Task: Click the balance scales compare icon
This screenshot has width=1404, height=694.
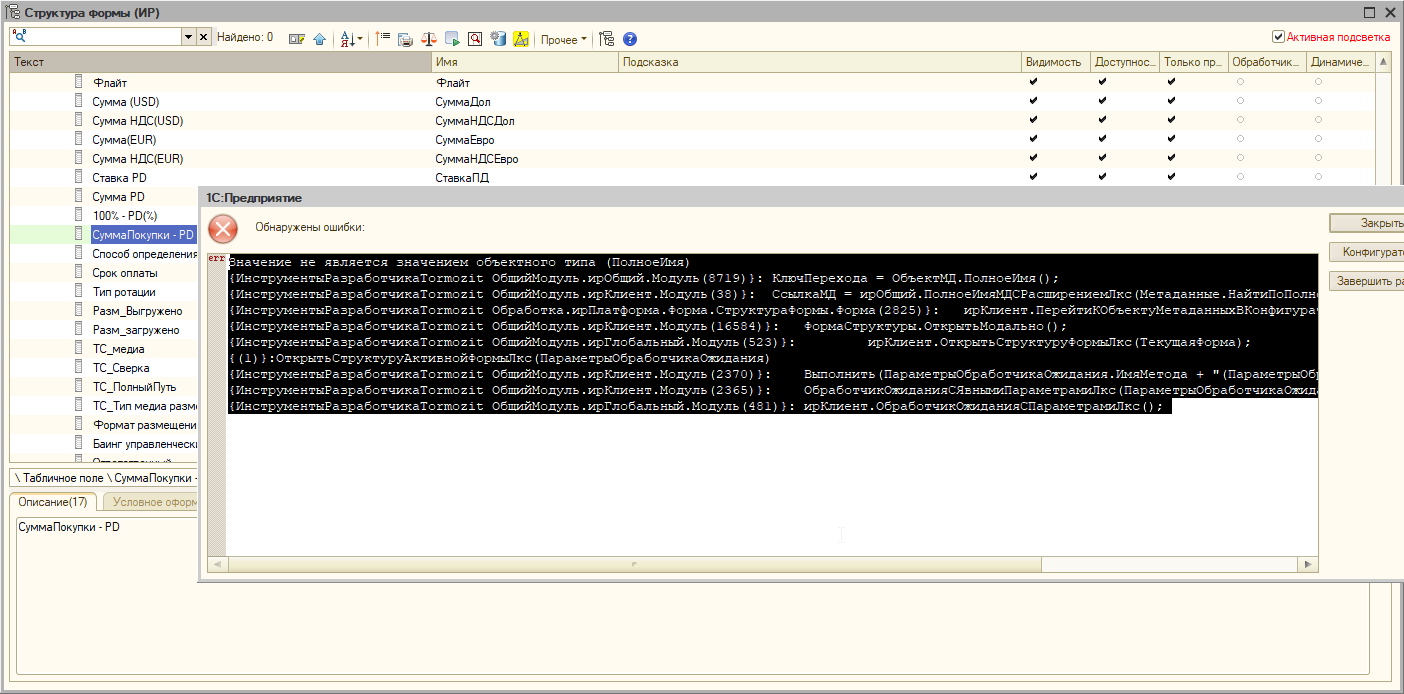Action: [429, 39]
